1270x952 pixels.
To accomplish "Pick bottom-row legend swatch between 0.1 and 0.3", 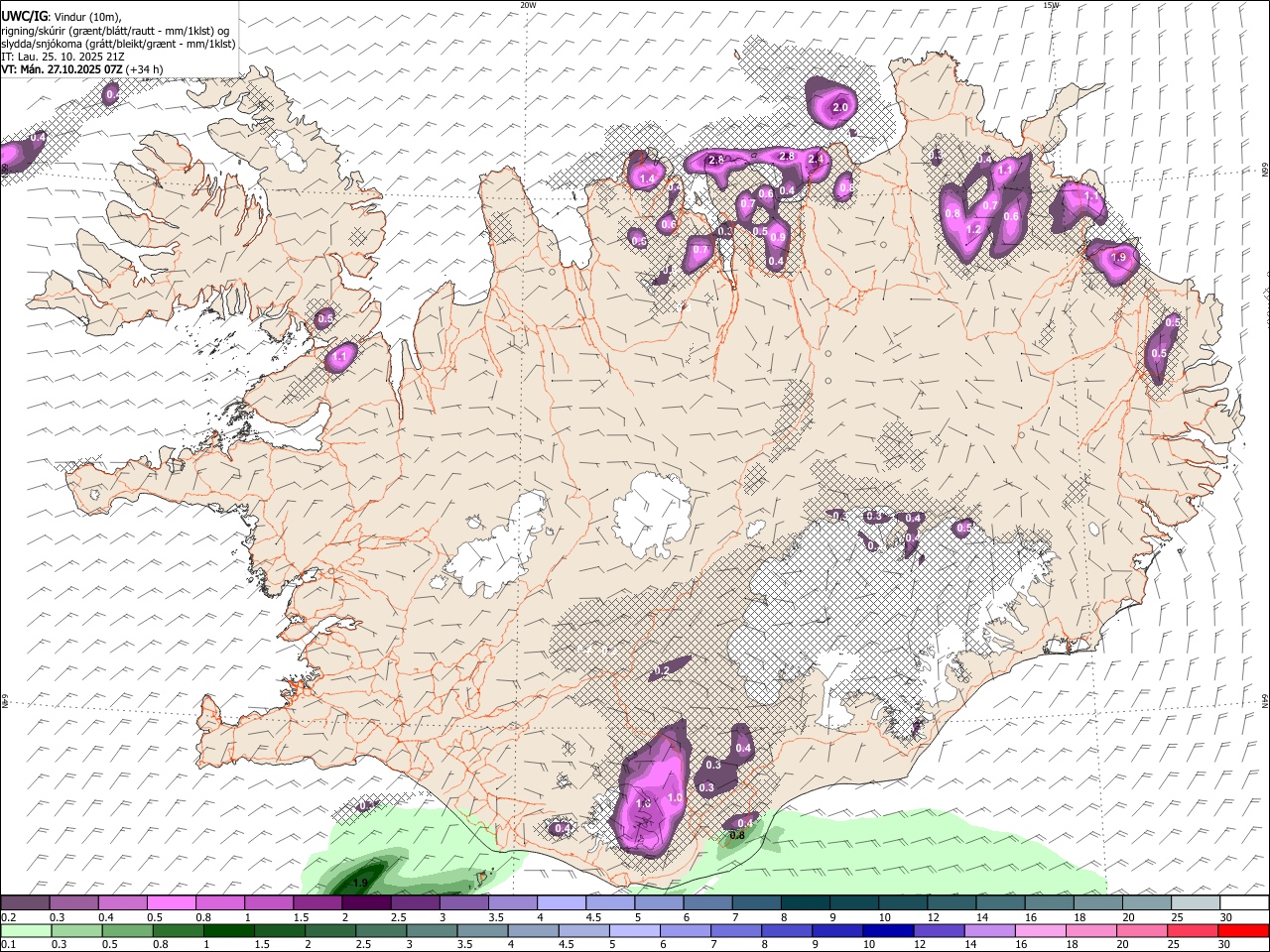I will tap(26, 930).
